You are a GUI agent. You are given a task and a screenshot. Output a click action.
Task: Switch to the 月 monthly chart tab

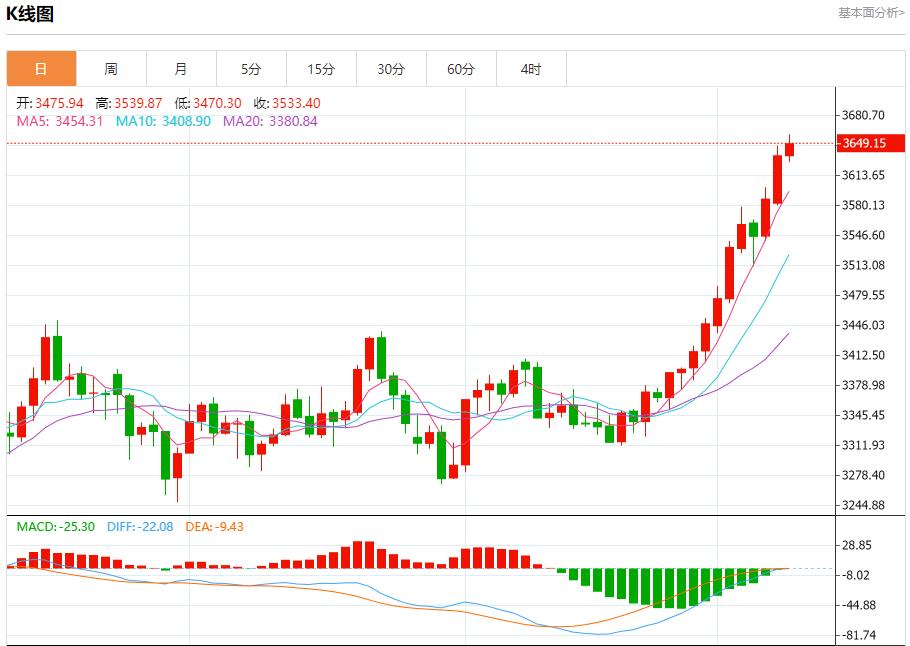(181, 68)
